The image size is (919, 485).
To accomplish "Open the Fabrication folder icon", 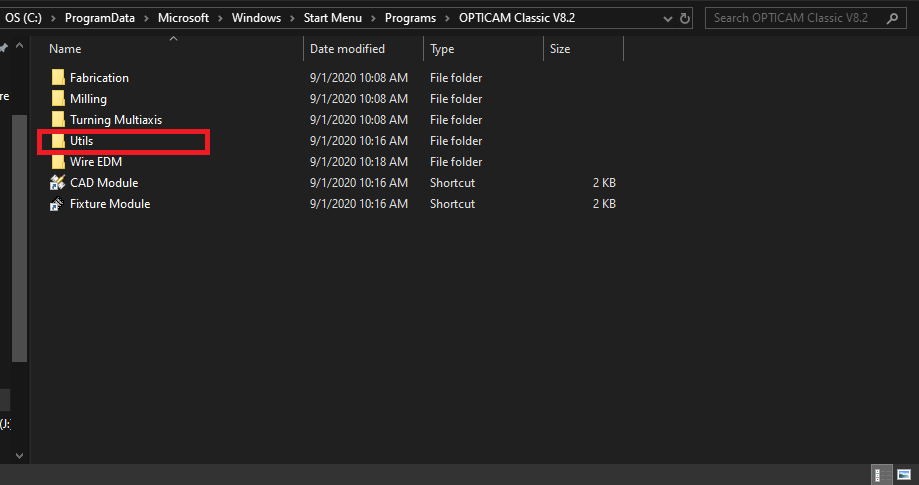I will click(x=58, y=77).
